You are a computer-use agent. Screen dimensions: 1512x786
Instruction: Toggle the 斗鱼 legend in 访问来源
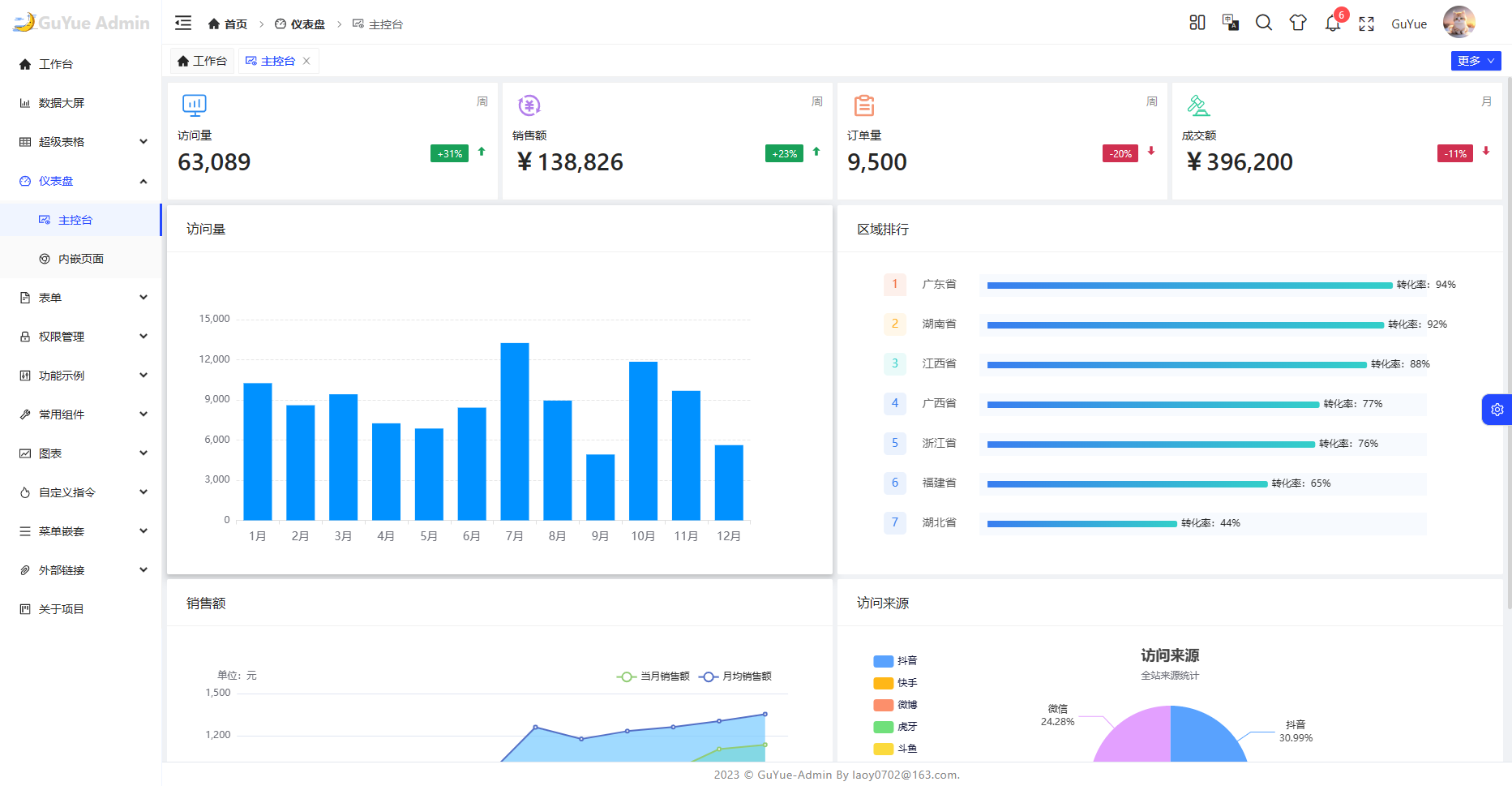pyautogui.click(x=896, y=749)
